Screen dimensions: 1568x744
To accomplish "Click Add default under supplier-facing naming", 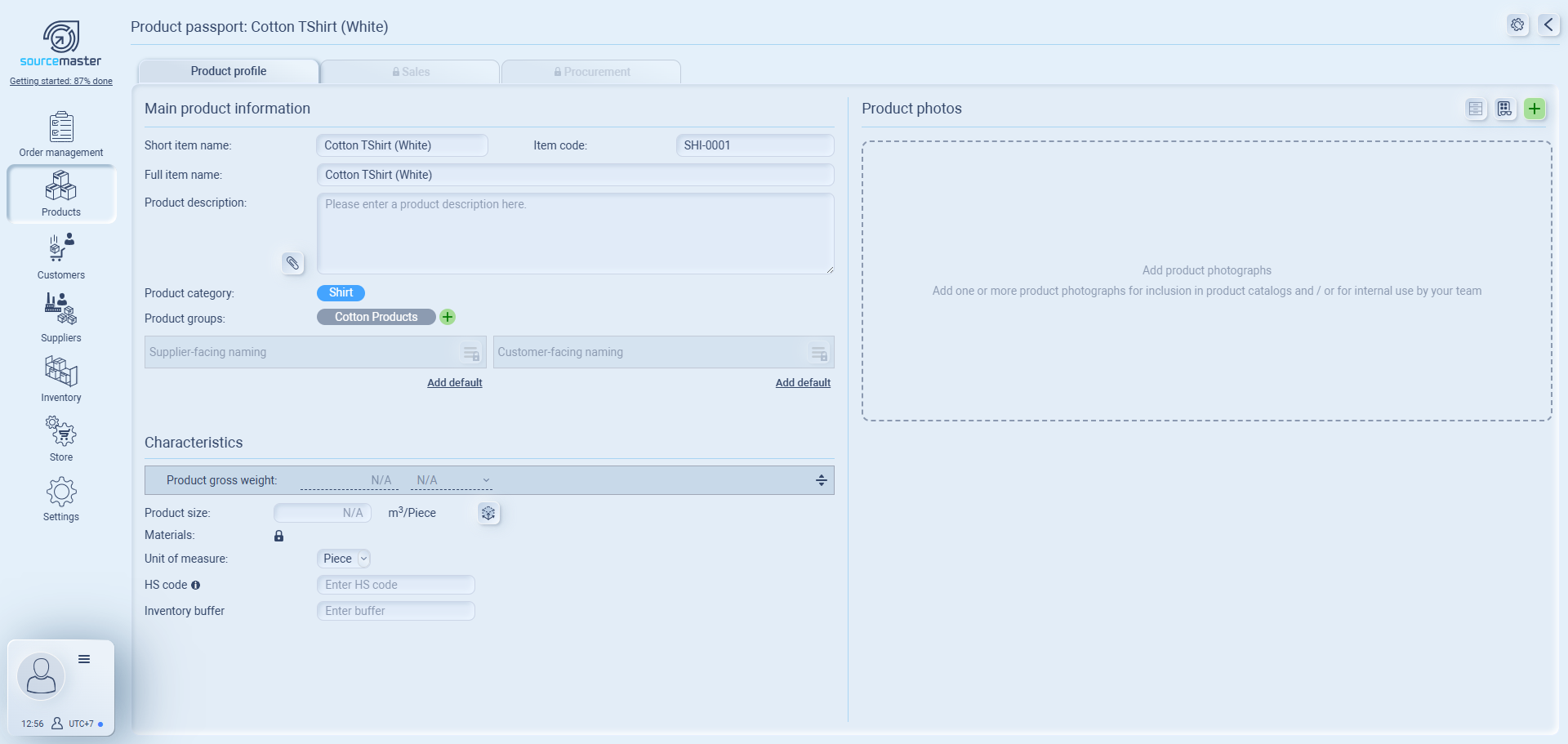I will 454,382.
